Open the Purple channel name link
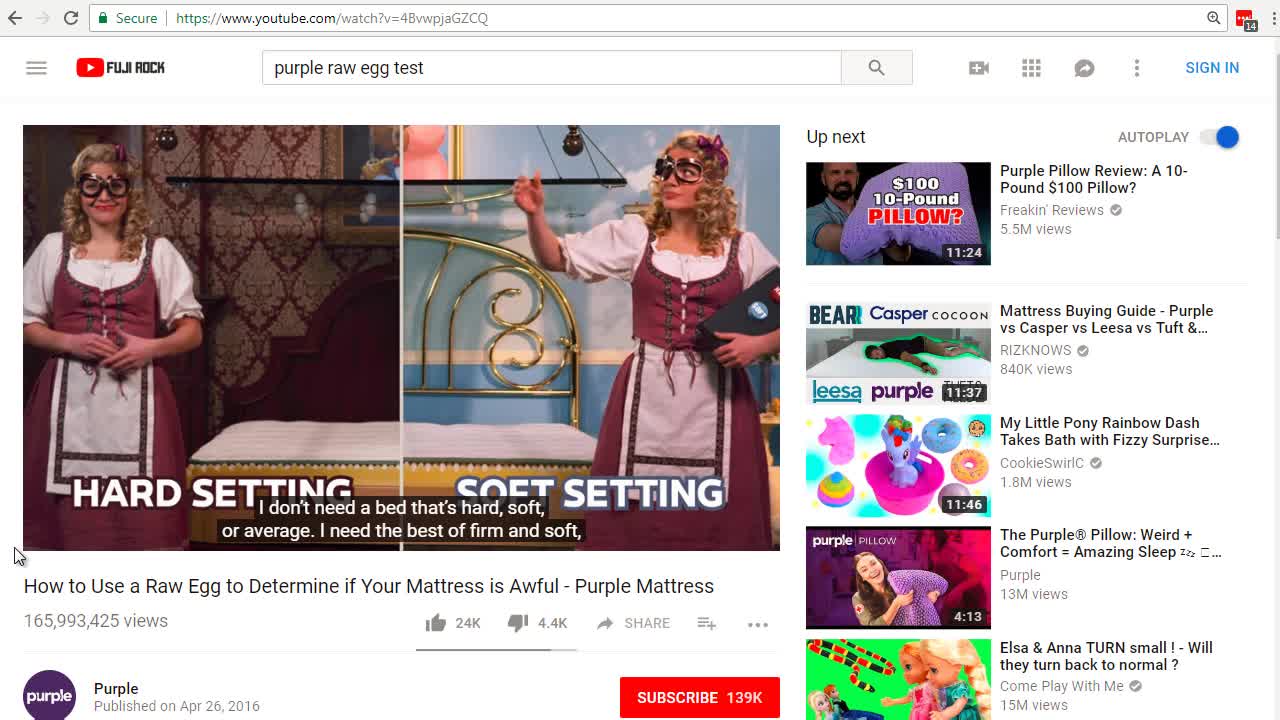This screenshot has width=1280, height=720. pos(116,688)
